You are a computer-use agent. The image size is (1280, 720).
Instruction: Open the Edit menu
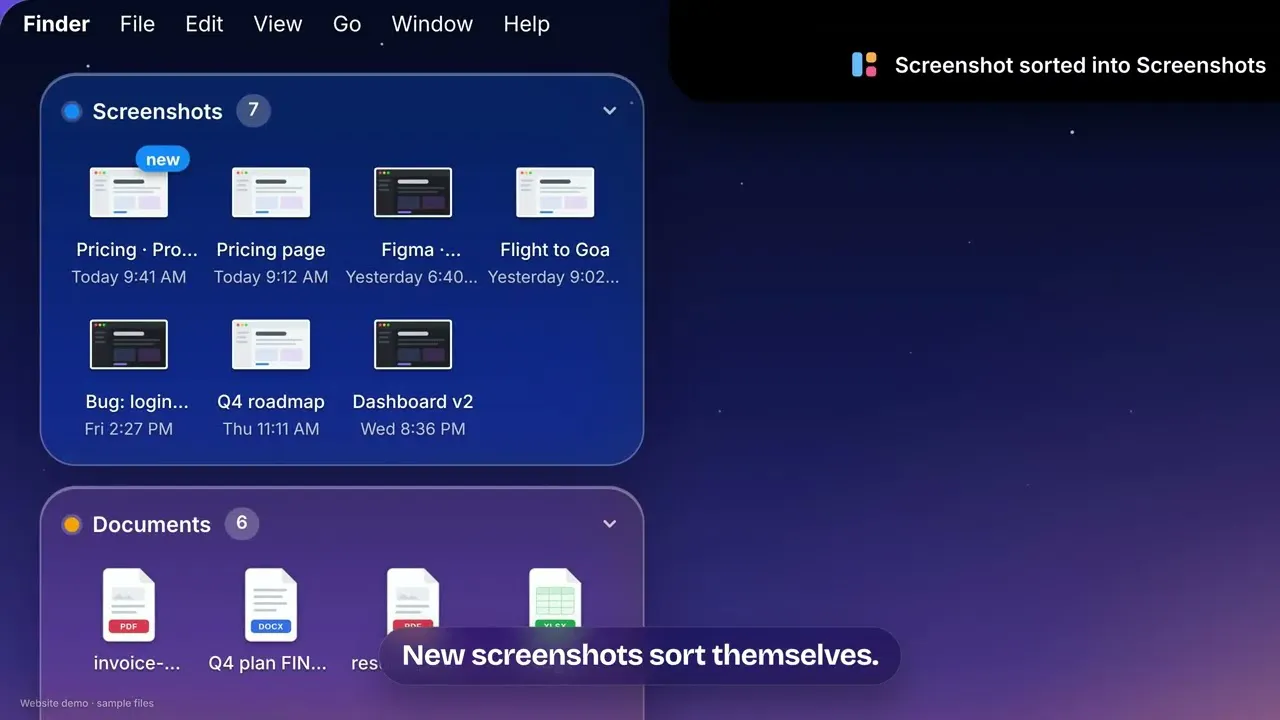pos(204,24)
